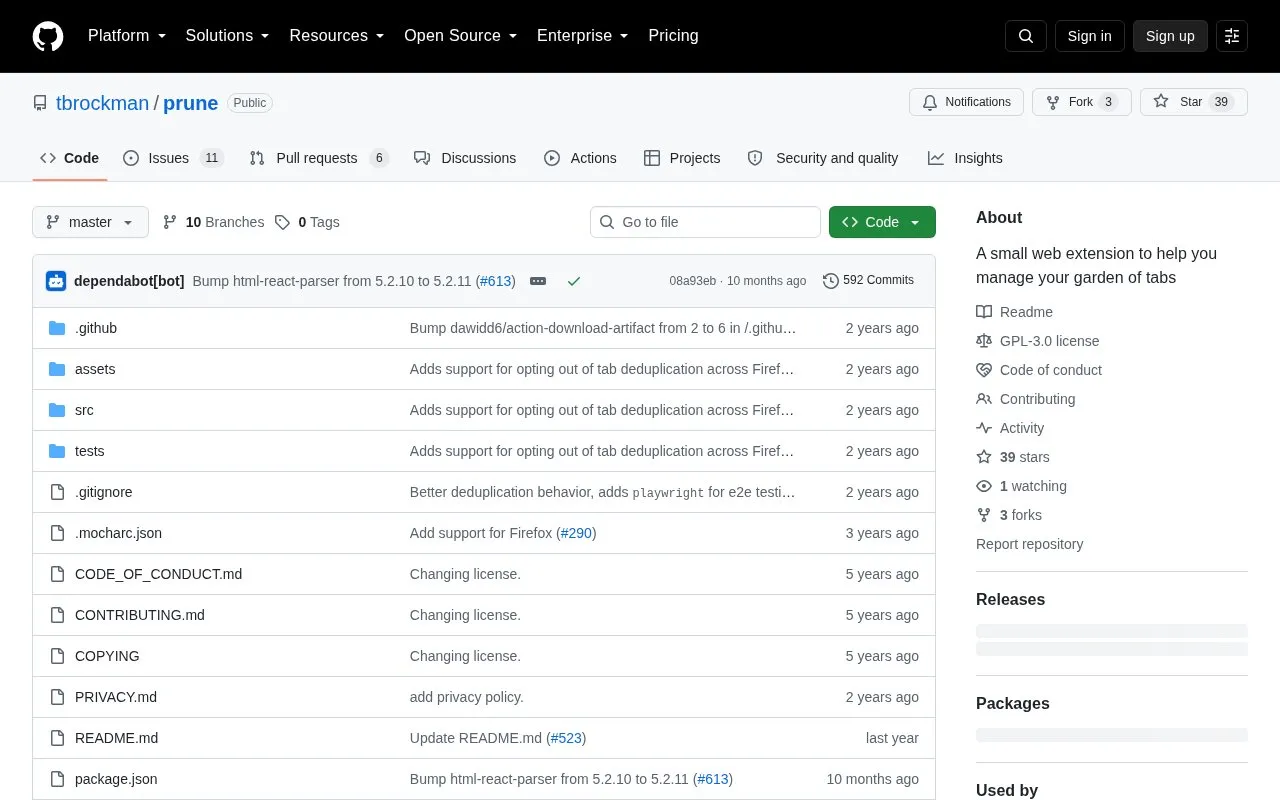
Task: Click the Go to file field
Action: (x=705, y=222)
